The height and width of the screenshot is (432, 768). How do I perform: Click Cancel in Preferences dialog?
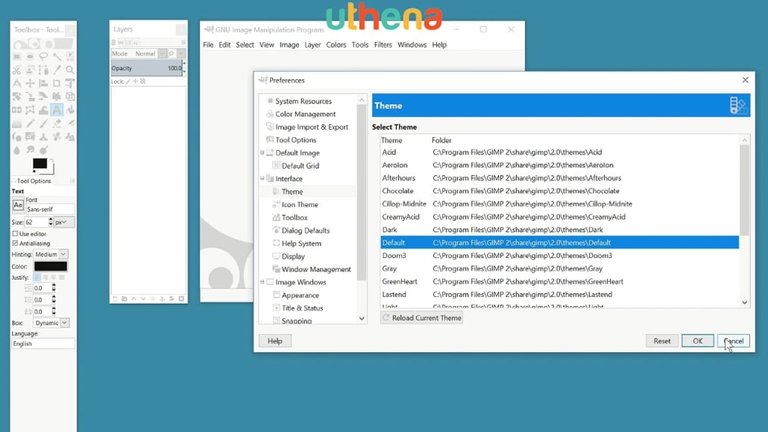click(x=733, y=341)
